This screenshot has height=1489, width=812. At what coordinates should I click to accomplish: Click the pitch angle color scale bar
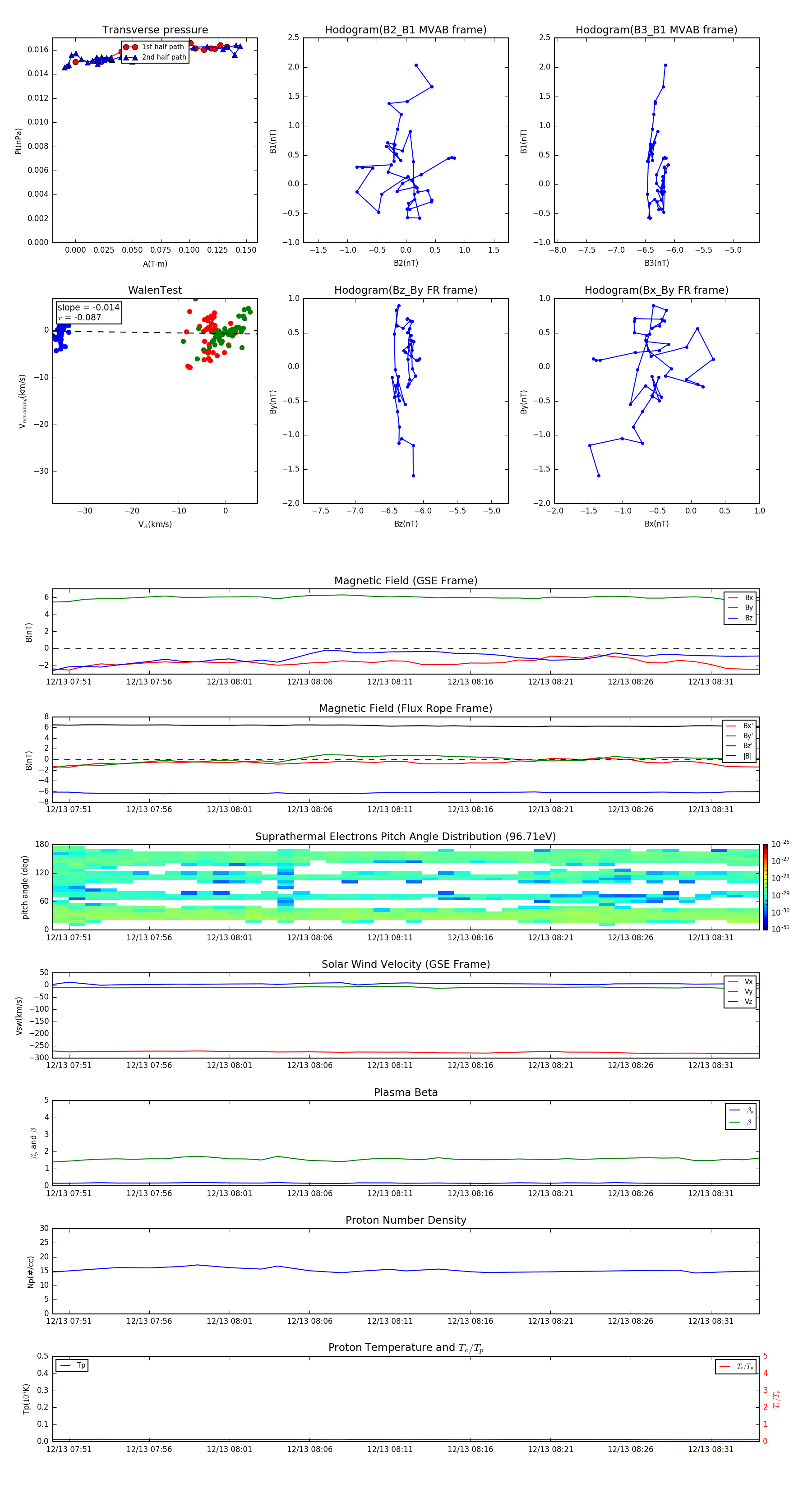(x=765, y=887)
